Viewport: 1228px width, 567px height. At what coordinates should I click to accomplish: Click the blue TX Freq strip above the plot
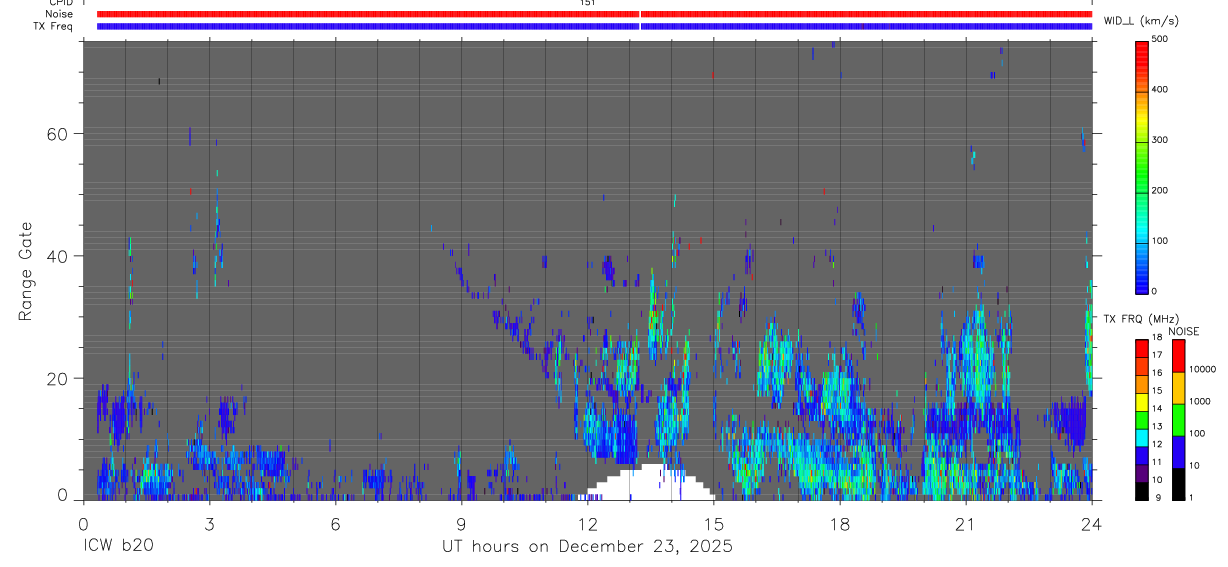(594, 26)
